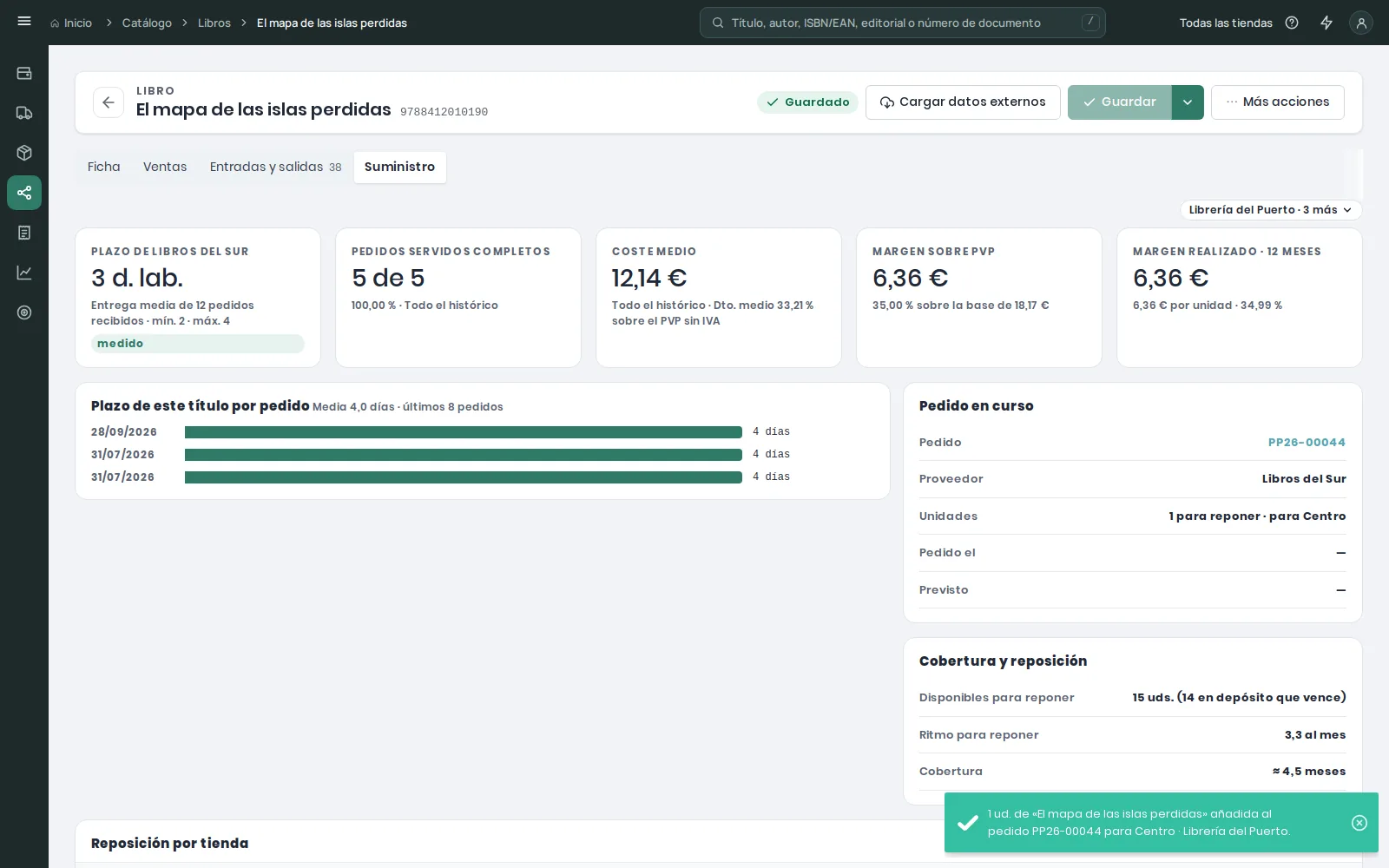Click the medido indicator bar

pos(198,344)
